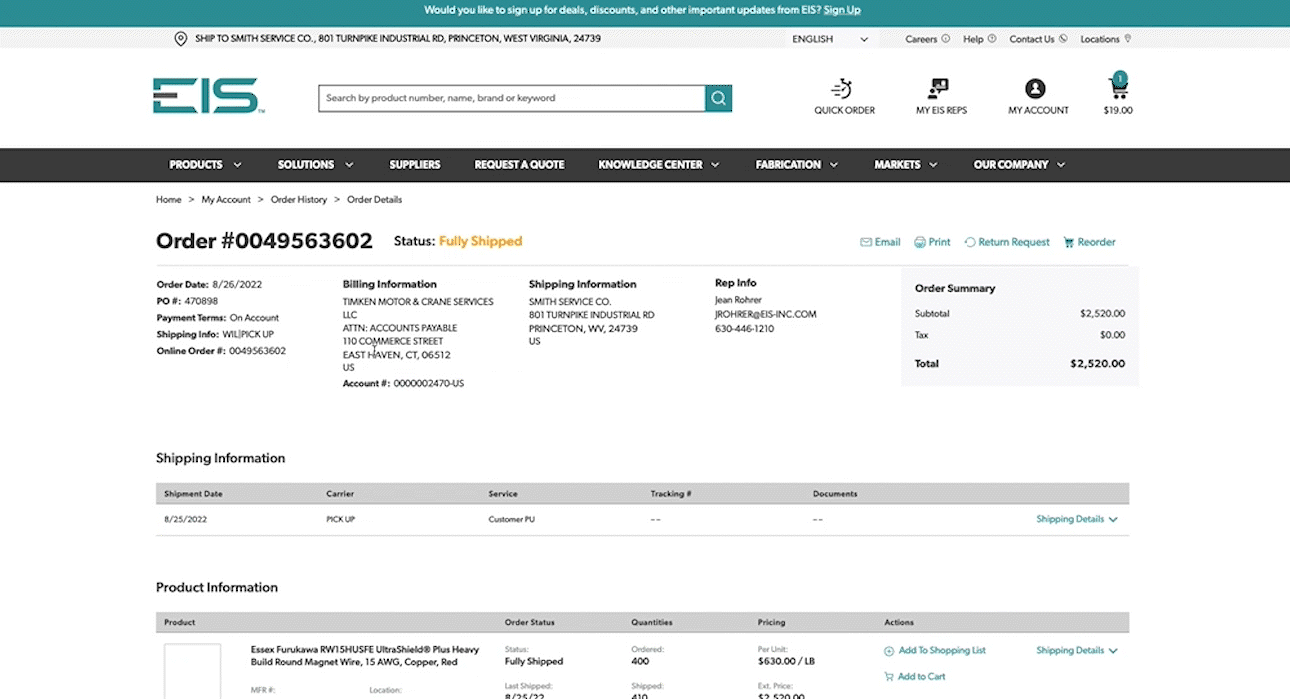Click the order Total $2,520.00 value

pos(1097,364)
